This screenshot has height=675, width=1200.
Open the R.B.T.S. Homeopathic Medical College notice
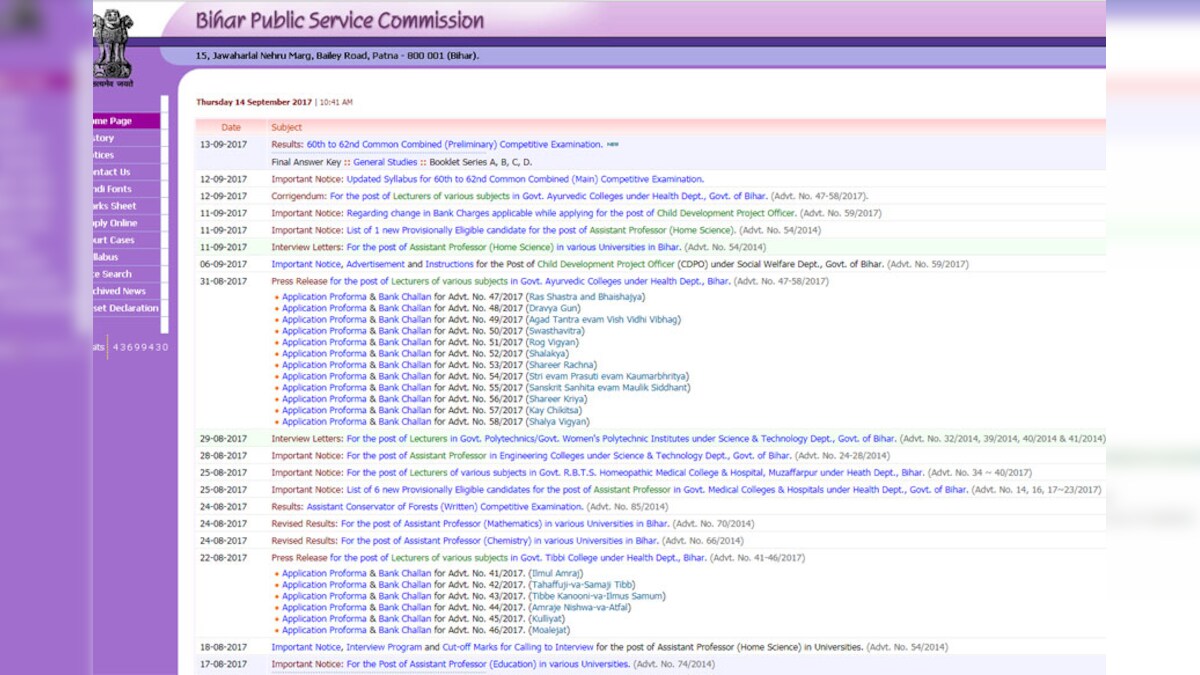click(x=635, y=473)
